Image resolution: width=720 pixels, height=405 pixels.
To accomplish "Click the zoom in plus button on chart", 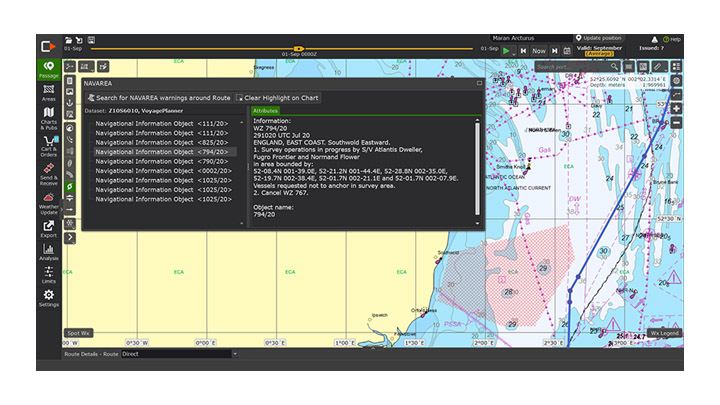I will [x=676, y=108].
